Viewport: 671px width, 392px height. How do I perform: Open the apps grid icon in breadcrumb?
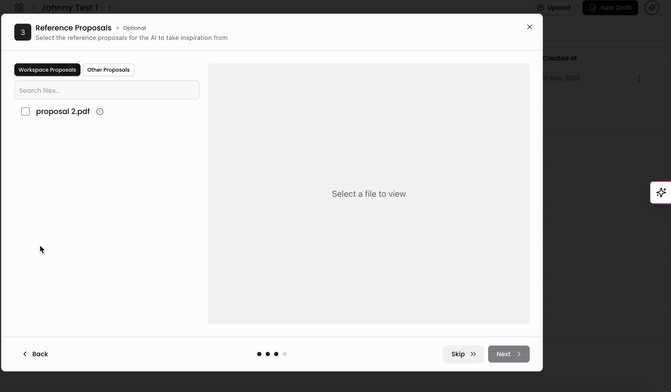(19, 8)
